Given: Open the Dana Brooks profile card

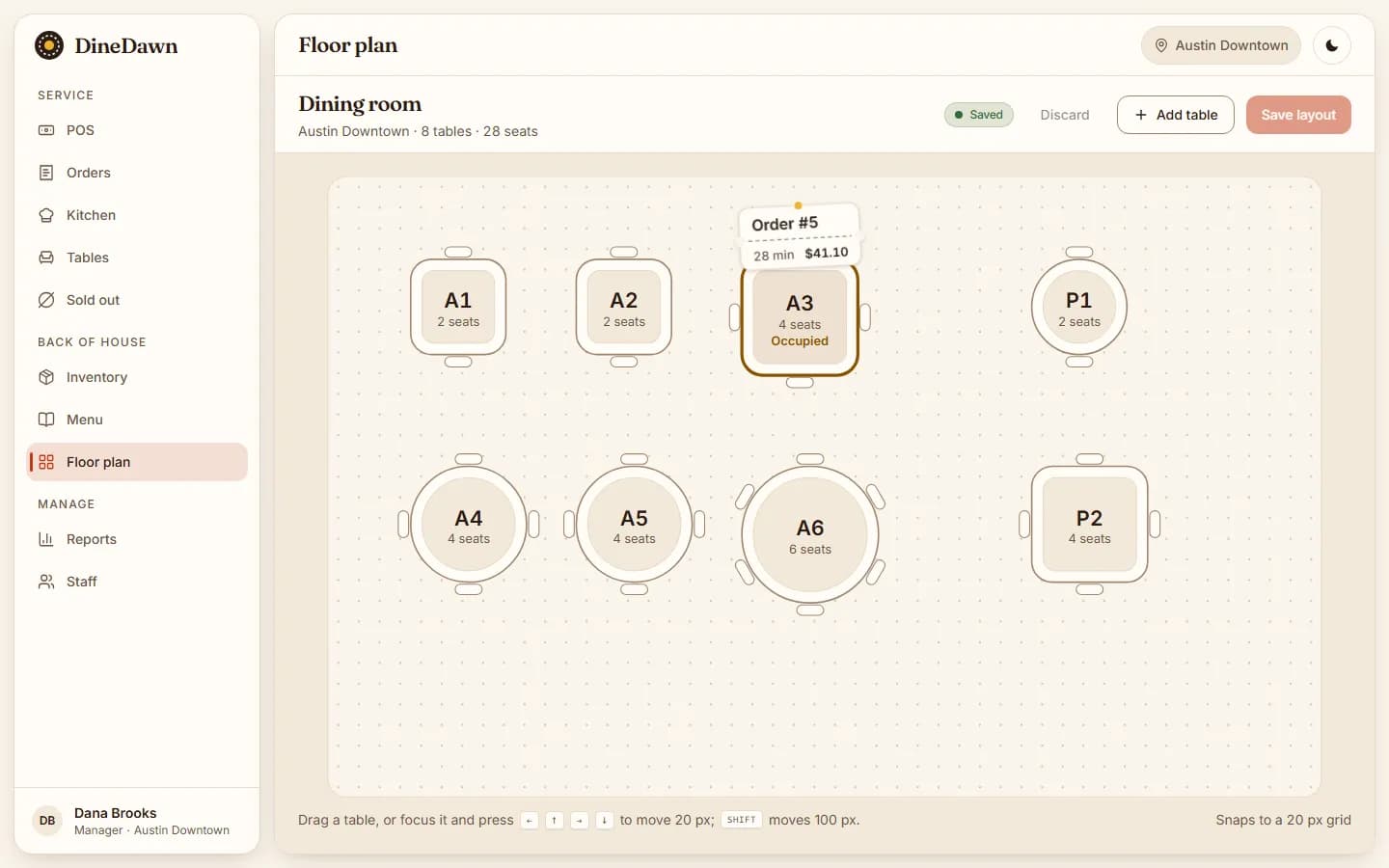Looking at the screenshot, I should pyautogui.click(x=137, y=821).
